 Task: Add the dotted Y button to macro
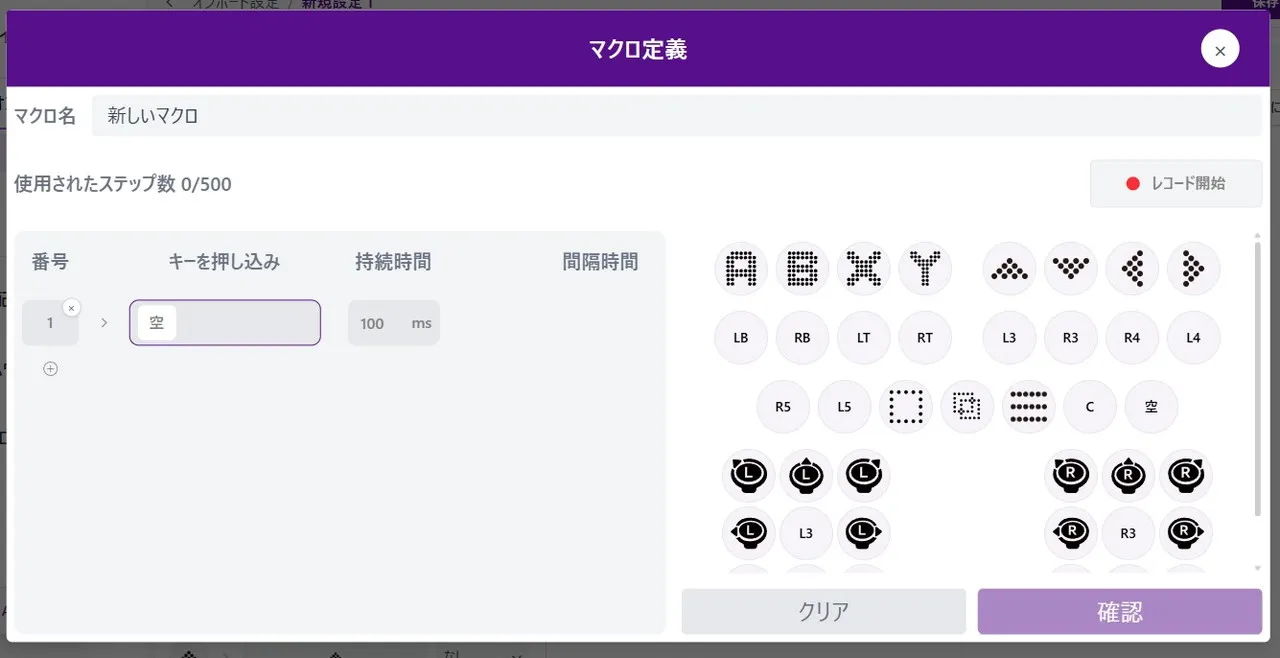(x=925, y=268)
